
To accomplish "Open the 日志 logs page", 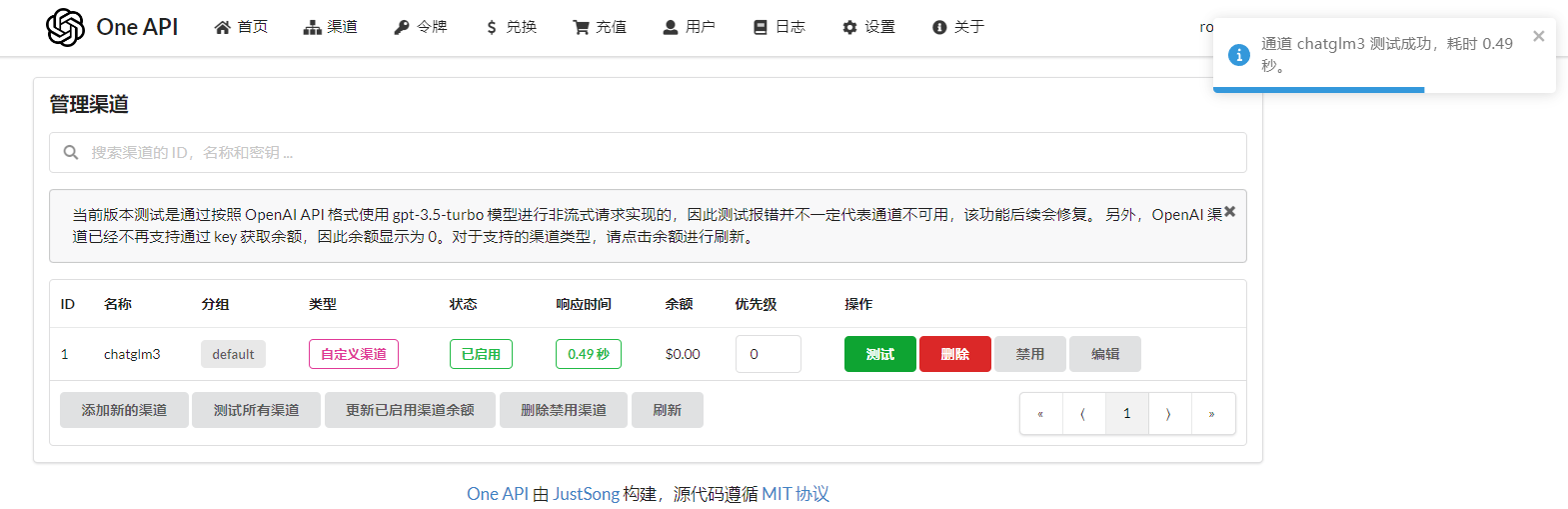I will click(779, 27).
